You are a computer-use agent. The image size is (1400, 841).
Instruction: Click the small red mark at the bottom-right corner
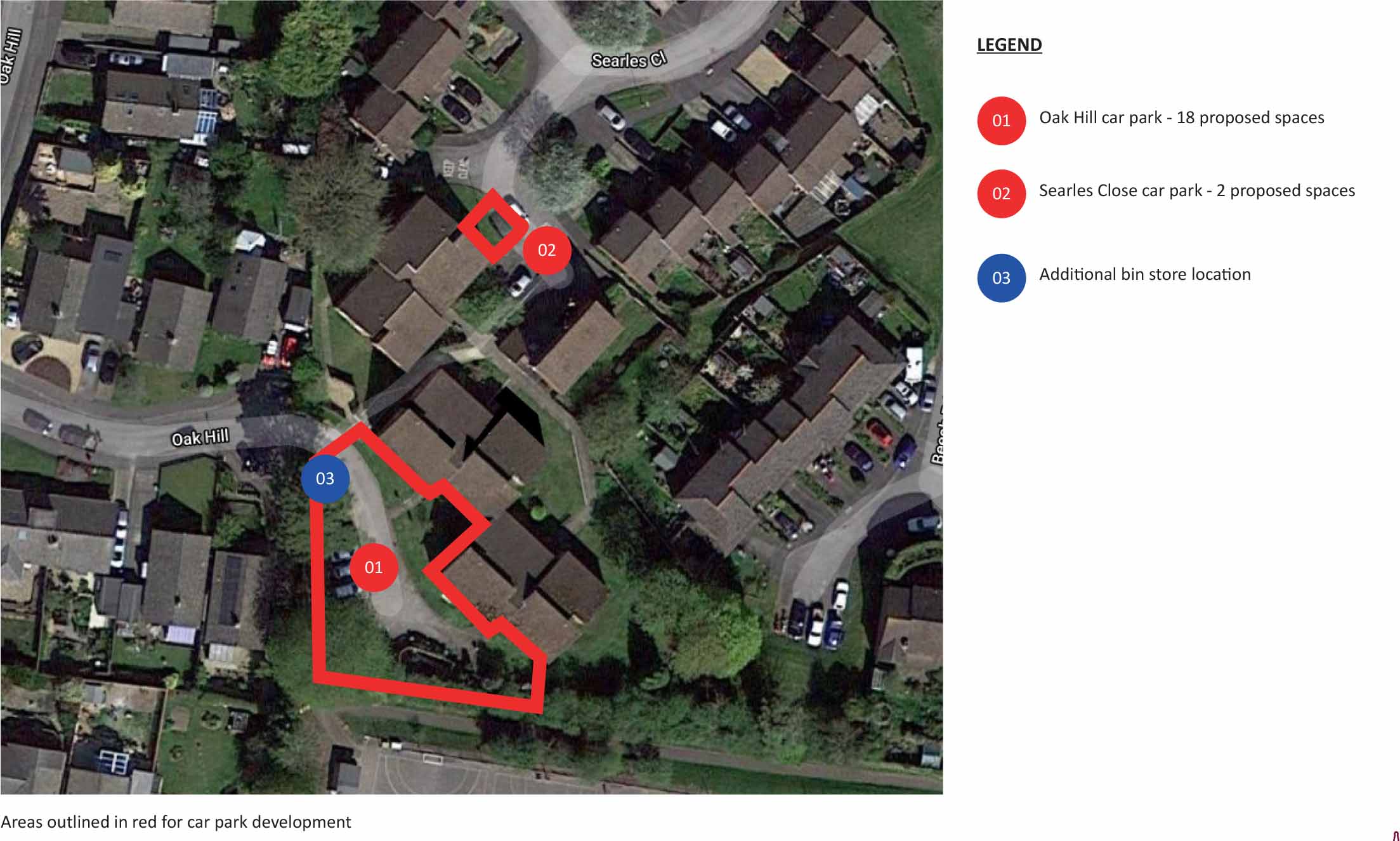pyautogui.click(x=1396, y=835)
